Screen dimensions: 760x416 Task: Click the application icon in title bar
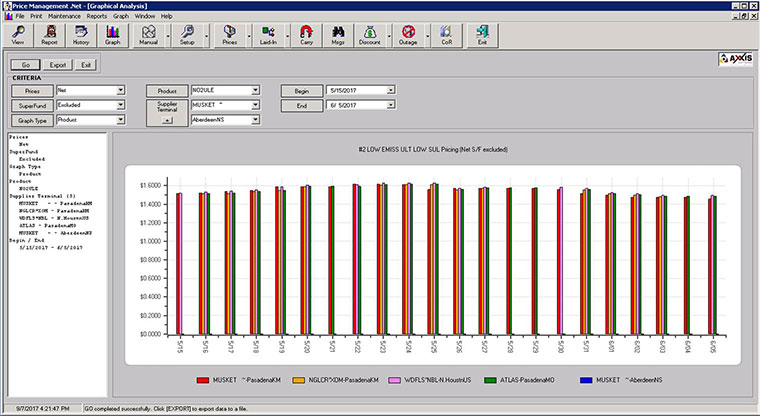[7, 6]
